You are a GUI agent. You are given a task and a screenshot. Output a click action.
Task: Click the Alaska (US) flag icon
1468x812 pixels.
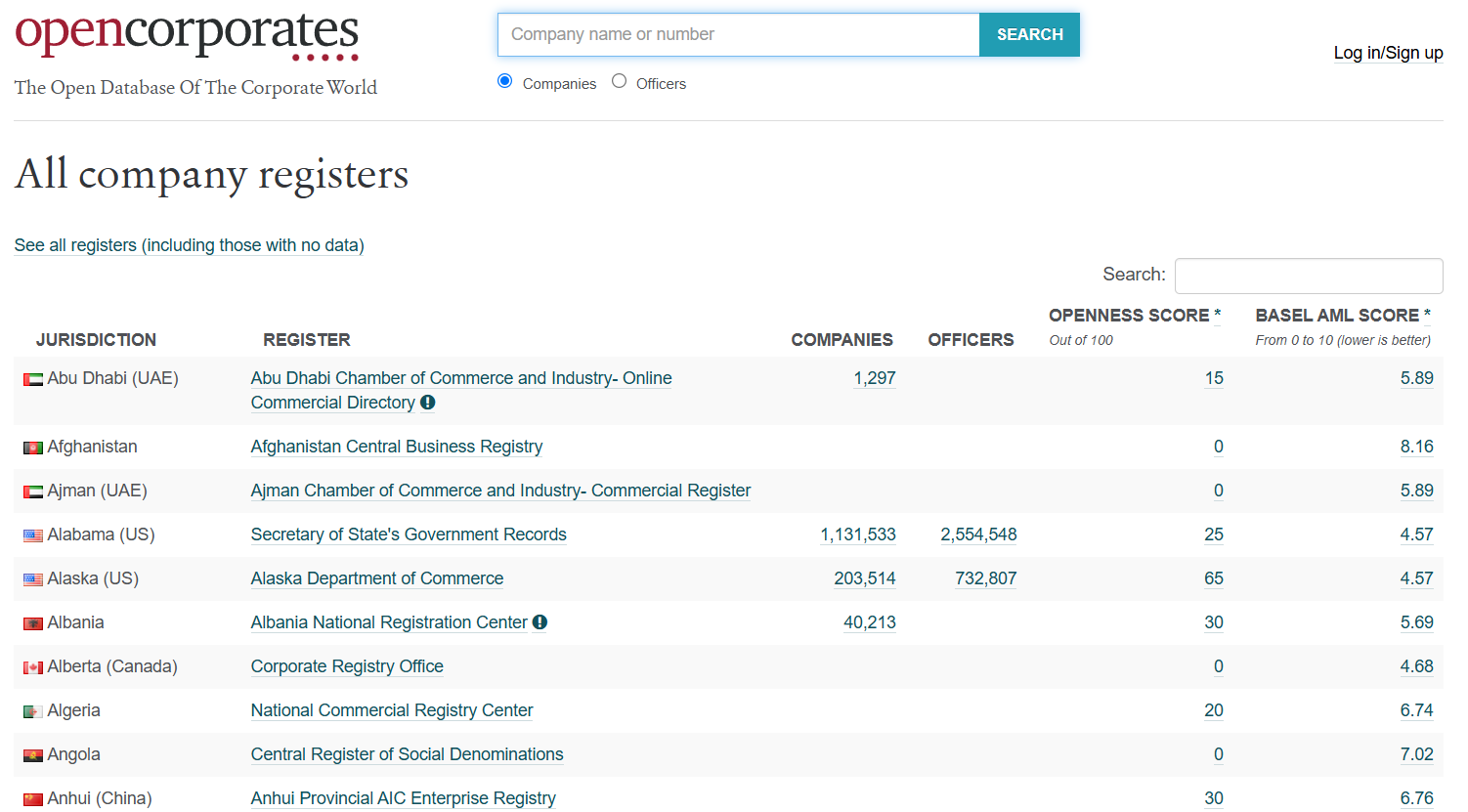click(x=33, y=579)
